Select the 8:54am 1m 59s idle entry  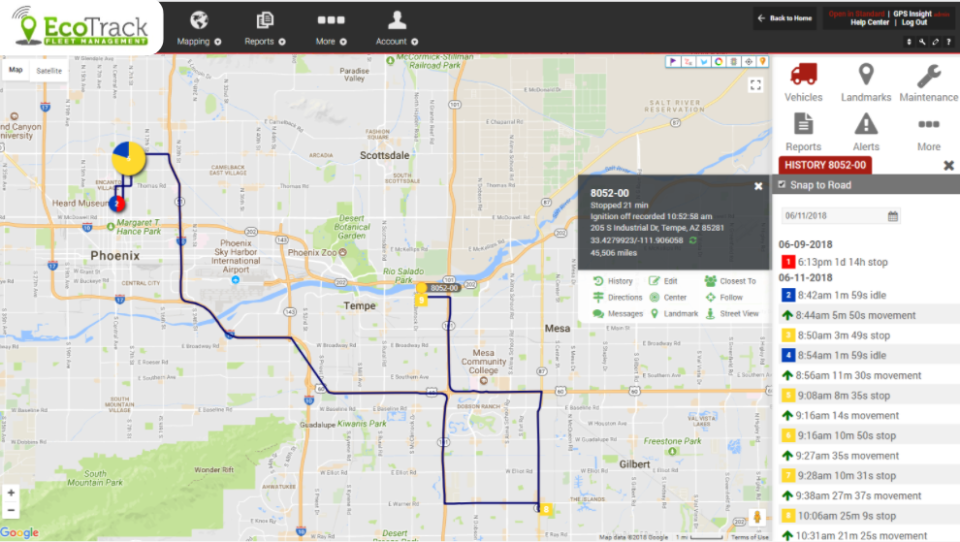pos(866,355)
